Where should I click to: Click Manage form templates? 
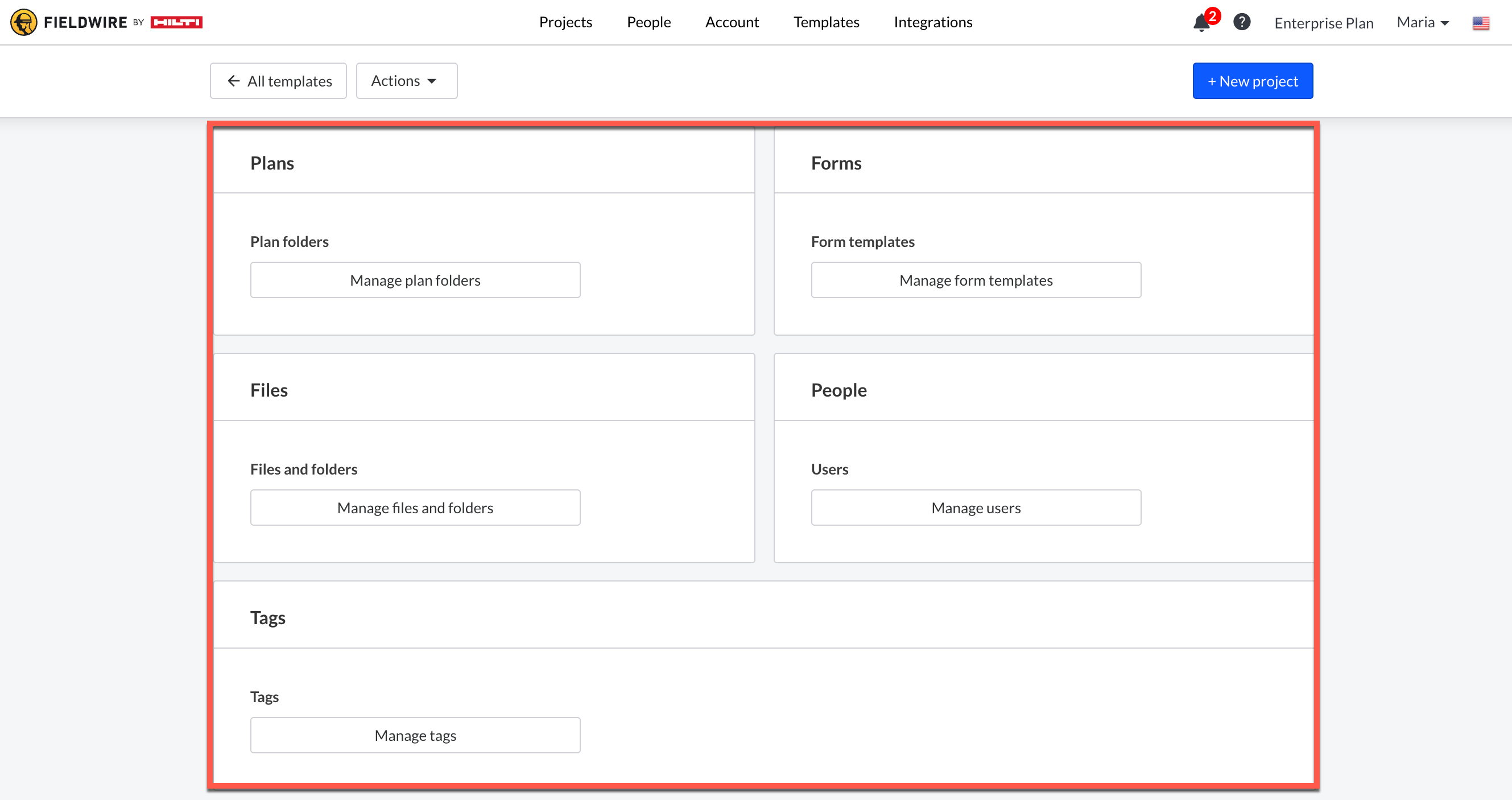(976, 280)
